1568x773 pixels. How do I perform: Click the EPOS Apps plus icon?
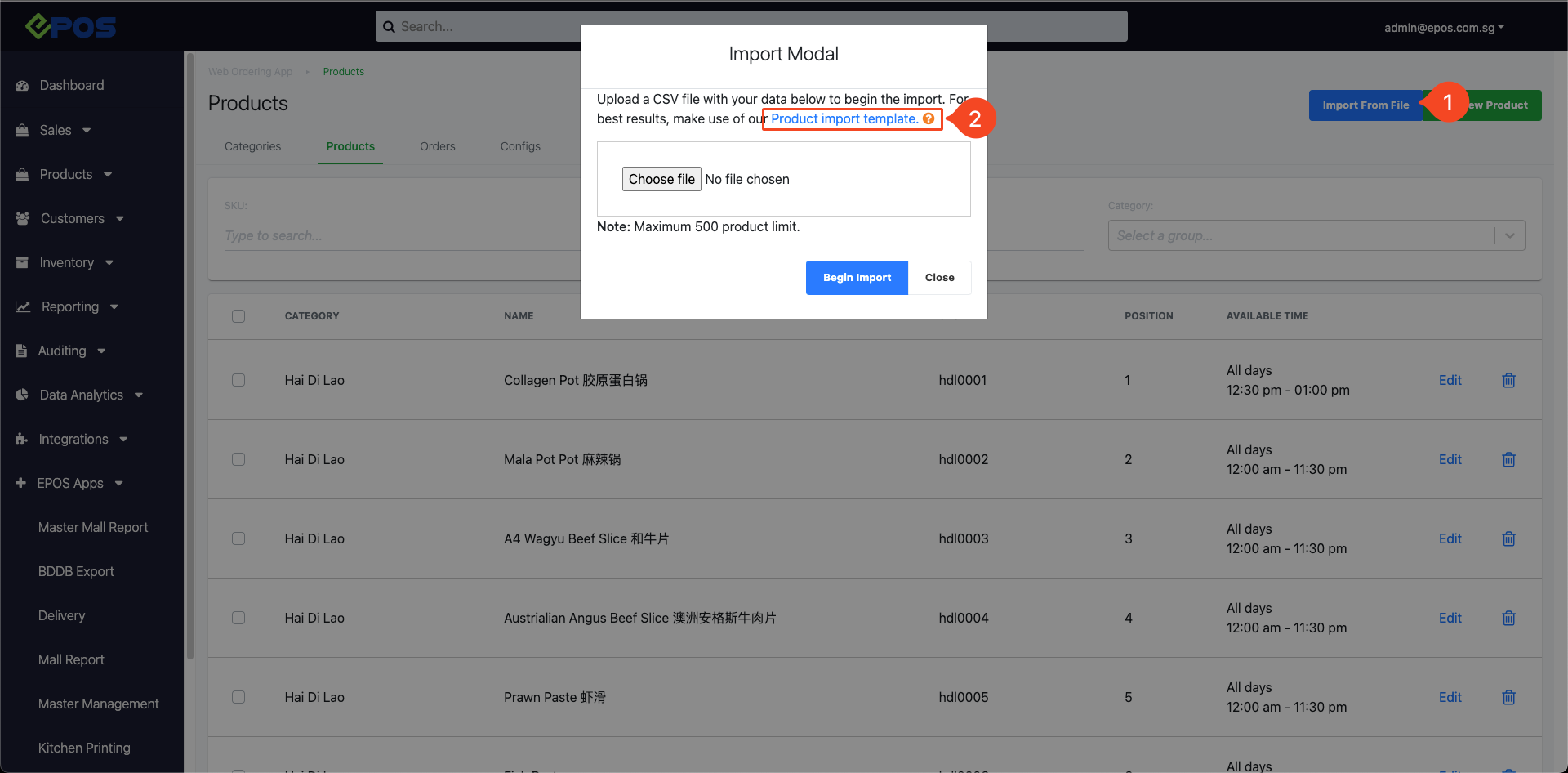[20, 483]
